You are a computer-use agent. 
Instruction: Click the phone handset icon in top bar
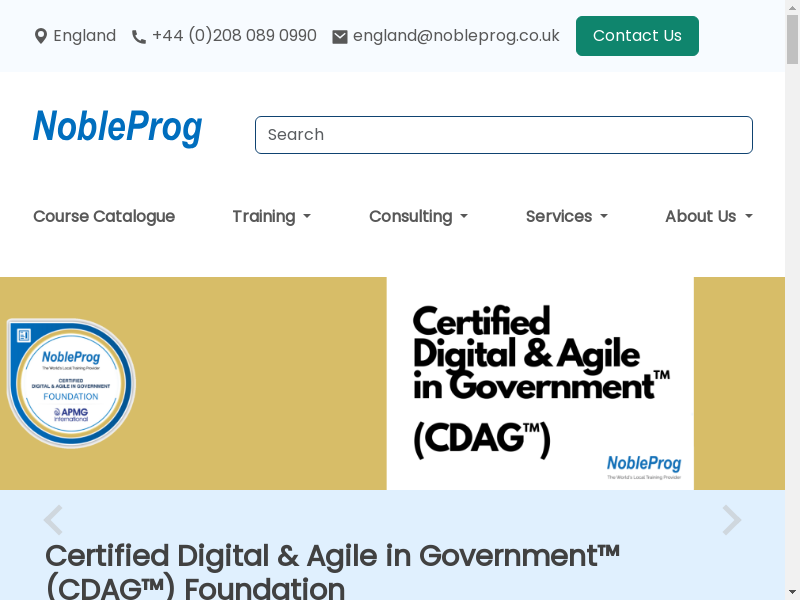pyautogui.click(x=139, y=37)
